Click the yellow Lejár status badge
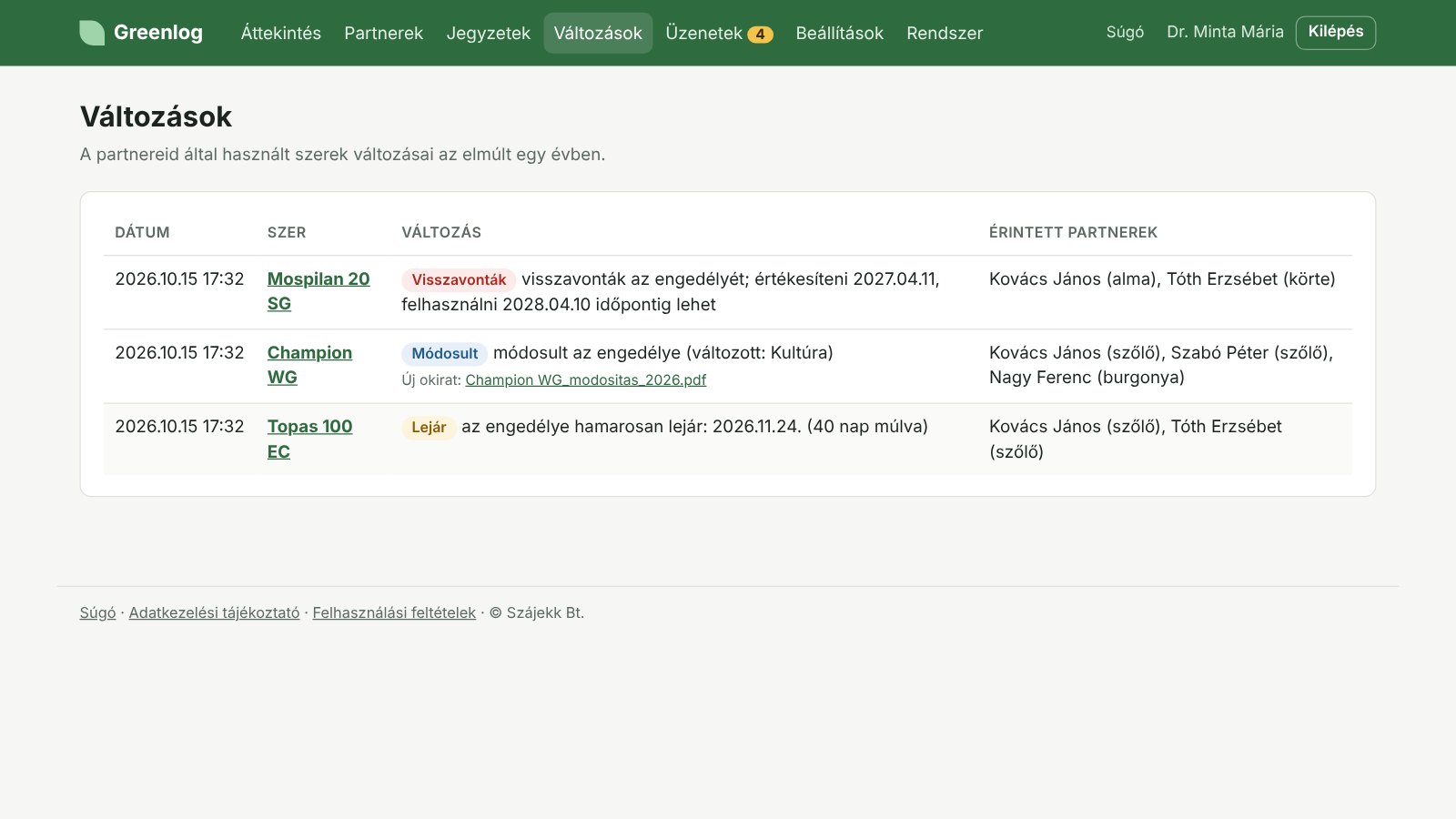 tap(429, 428)
